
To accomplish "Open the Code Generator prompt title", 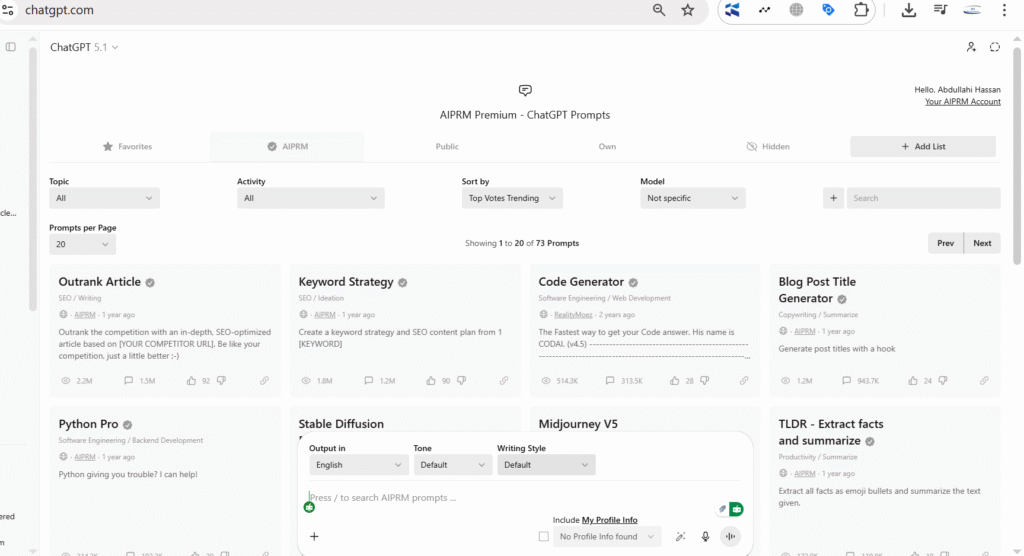I will [581, 282].
